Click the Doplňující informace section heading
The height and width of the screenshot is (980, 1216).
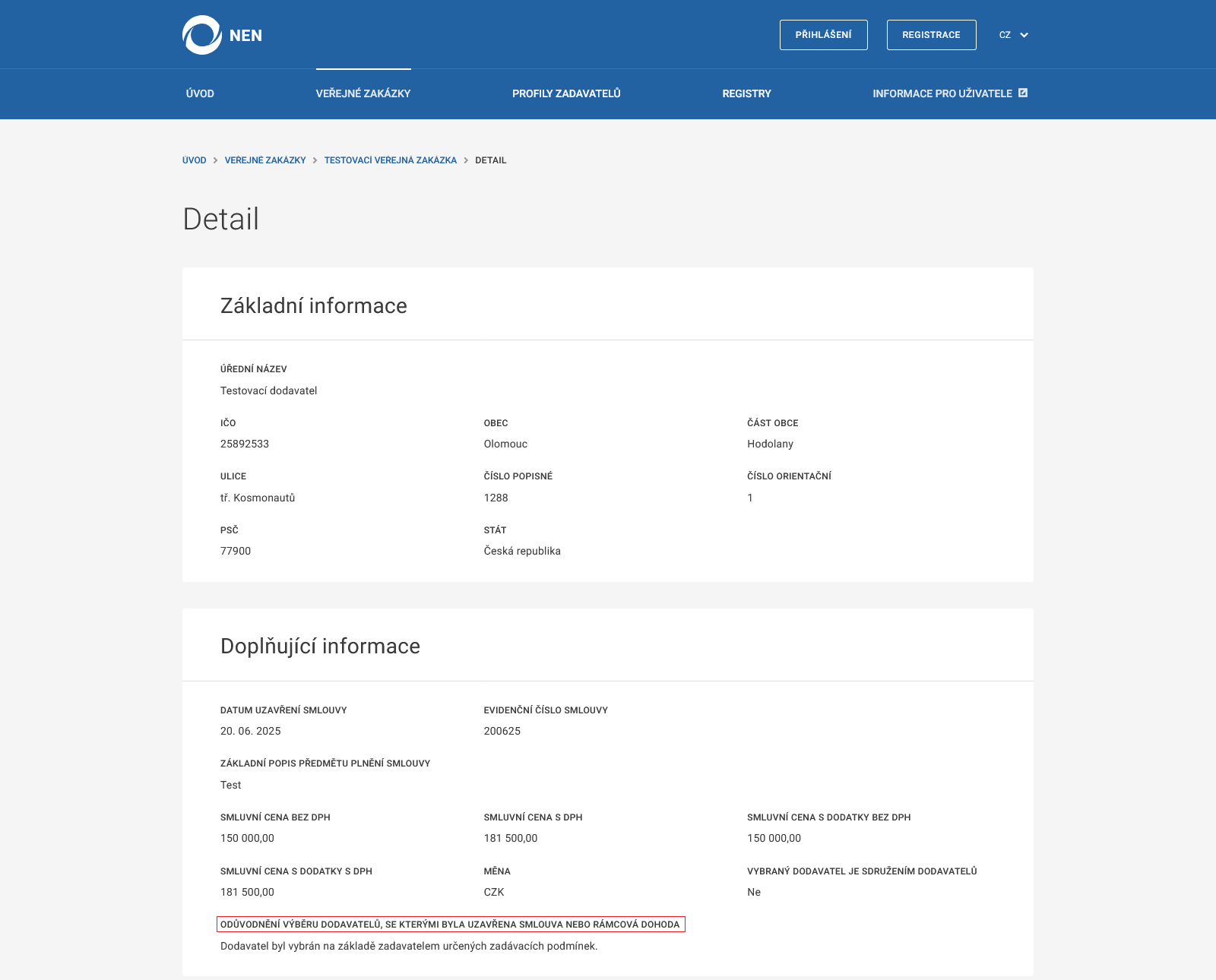[x=320, y=646]
